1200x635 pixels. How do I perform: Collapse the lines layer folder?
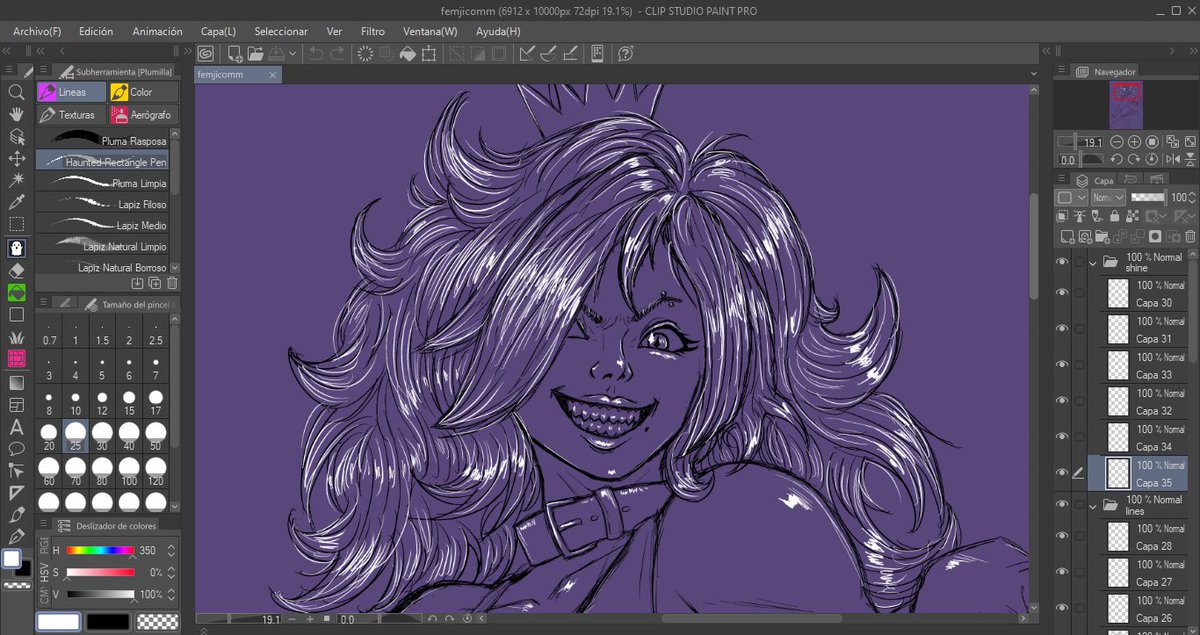(x=1093, y=506)
